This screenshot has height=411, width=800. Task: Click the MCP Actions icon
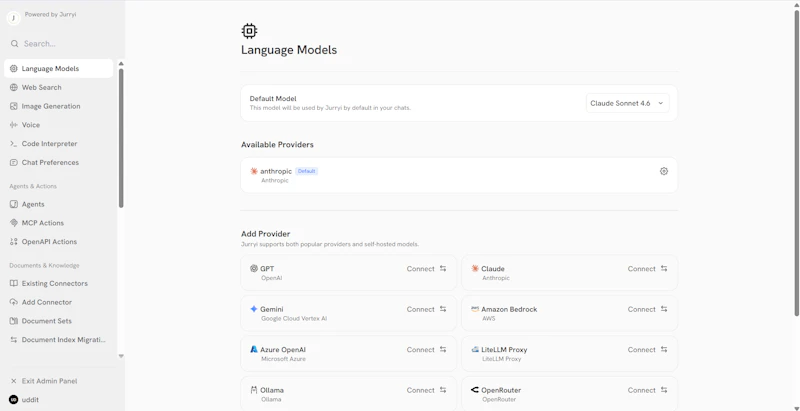pyautogui.click(x=14, y=223)
